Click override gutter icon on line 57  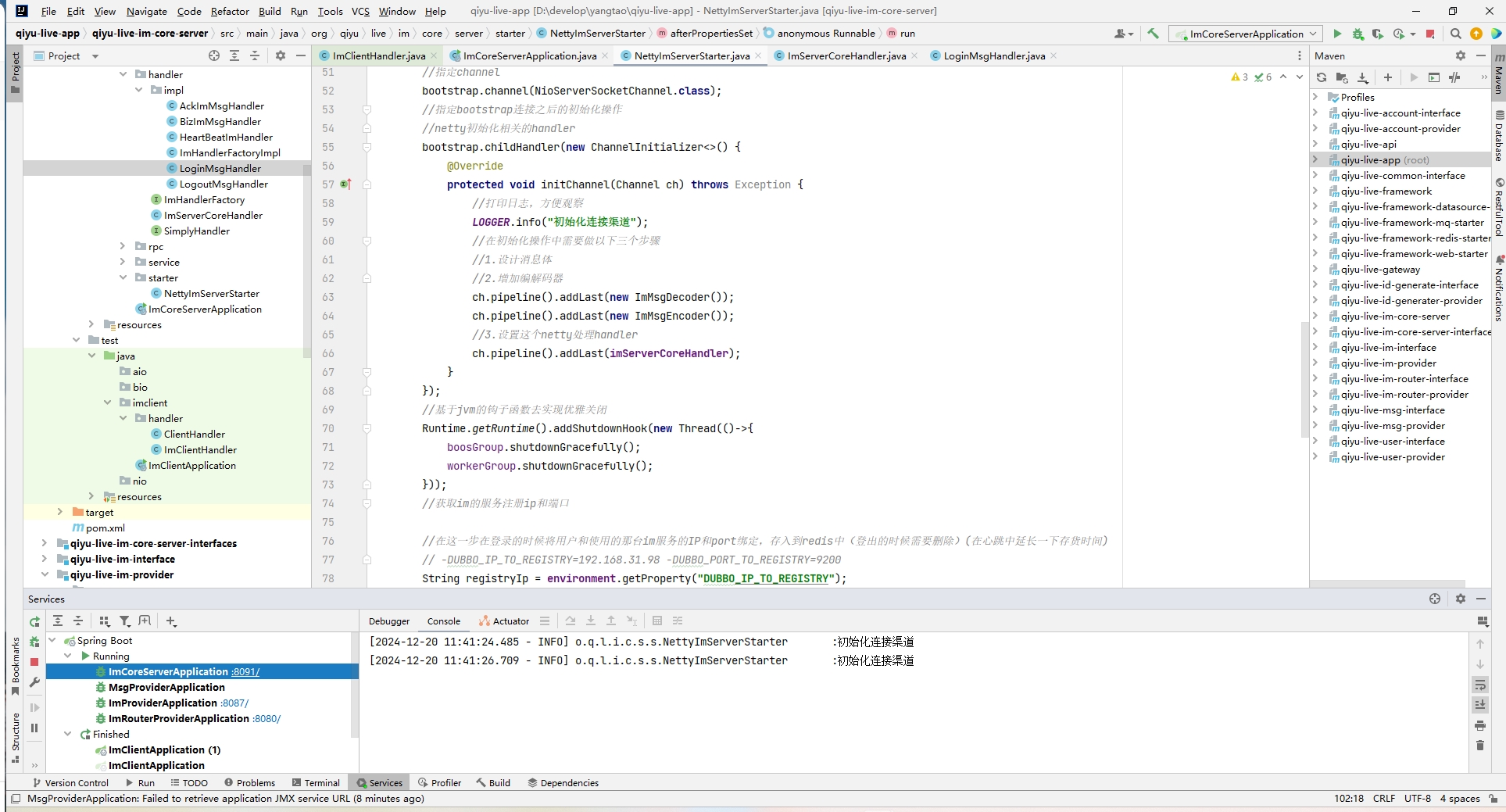click(x=345, y=184)
